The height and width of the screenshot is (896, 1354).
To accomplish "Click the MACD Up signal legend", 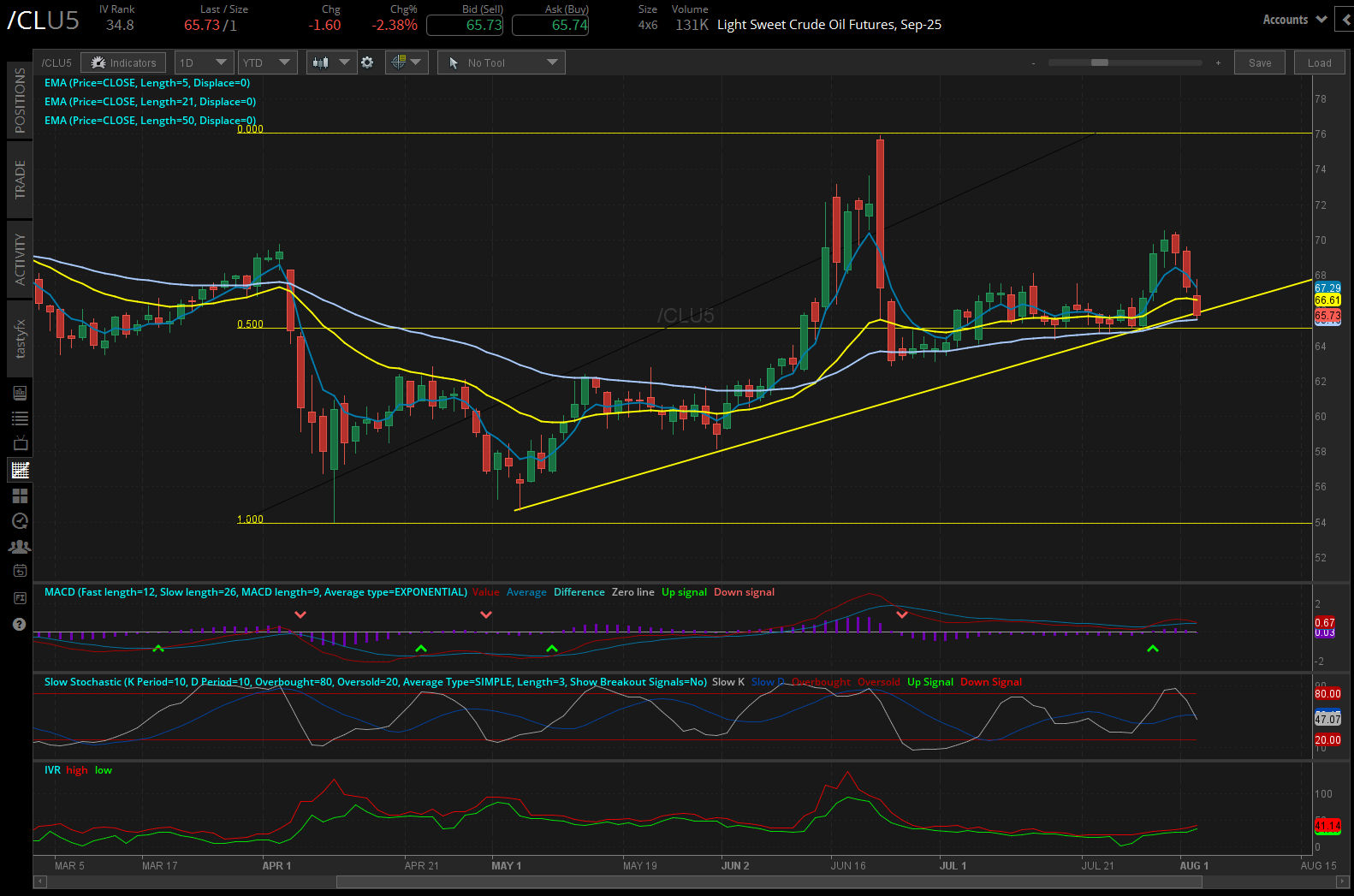I will (684, 592).
